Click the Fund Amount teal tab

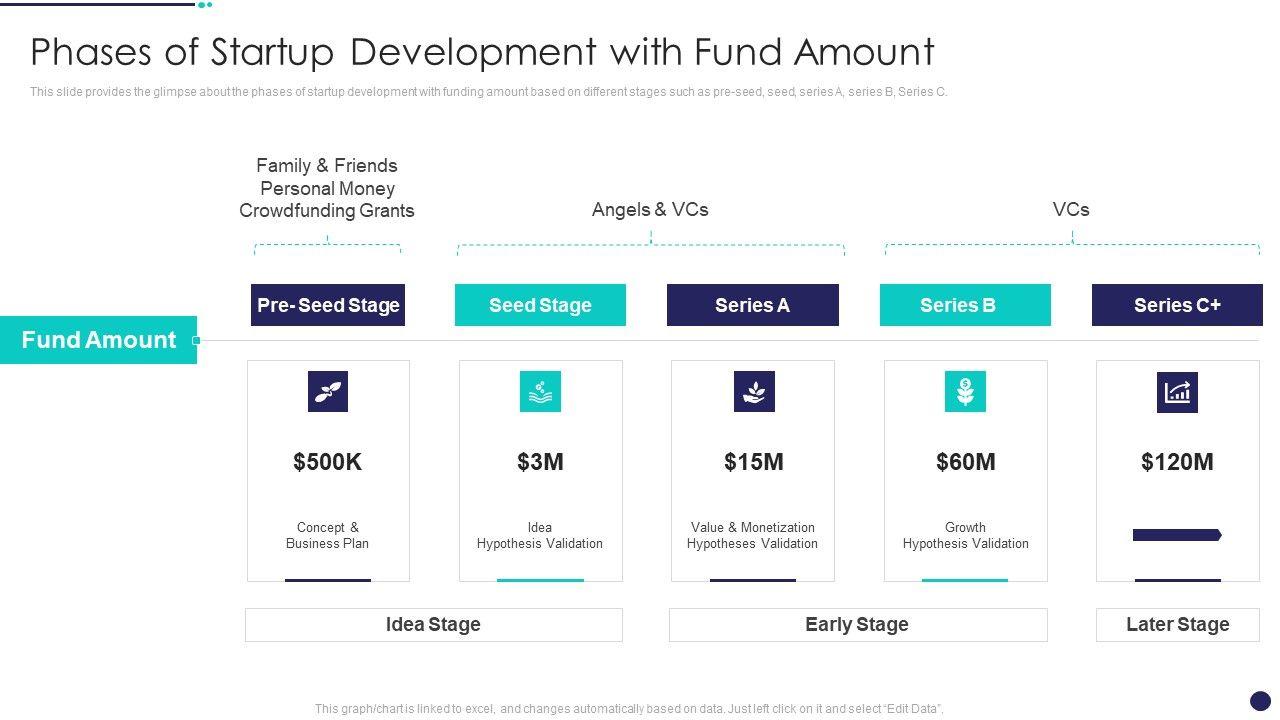98,340
